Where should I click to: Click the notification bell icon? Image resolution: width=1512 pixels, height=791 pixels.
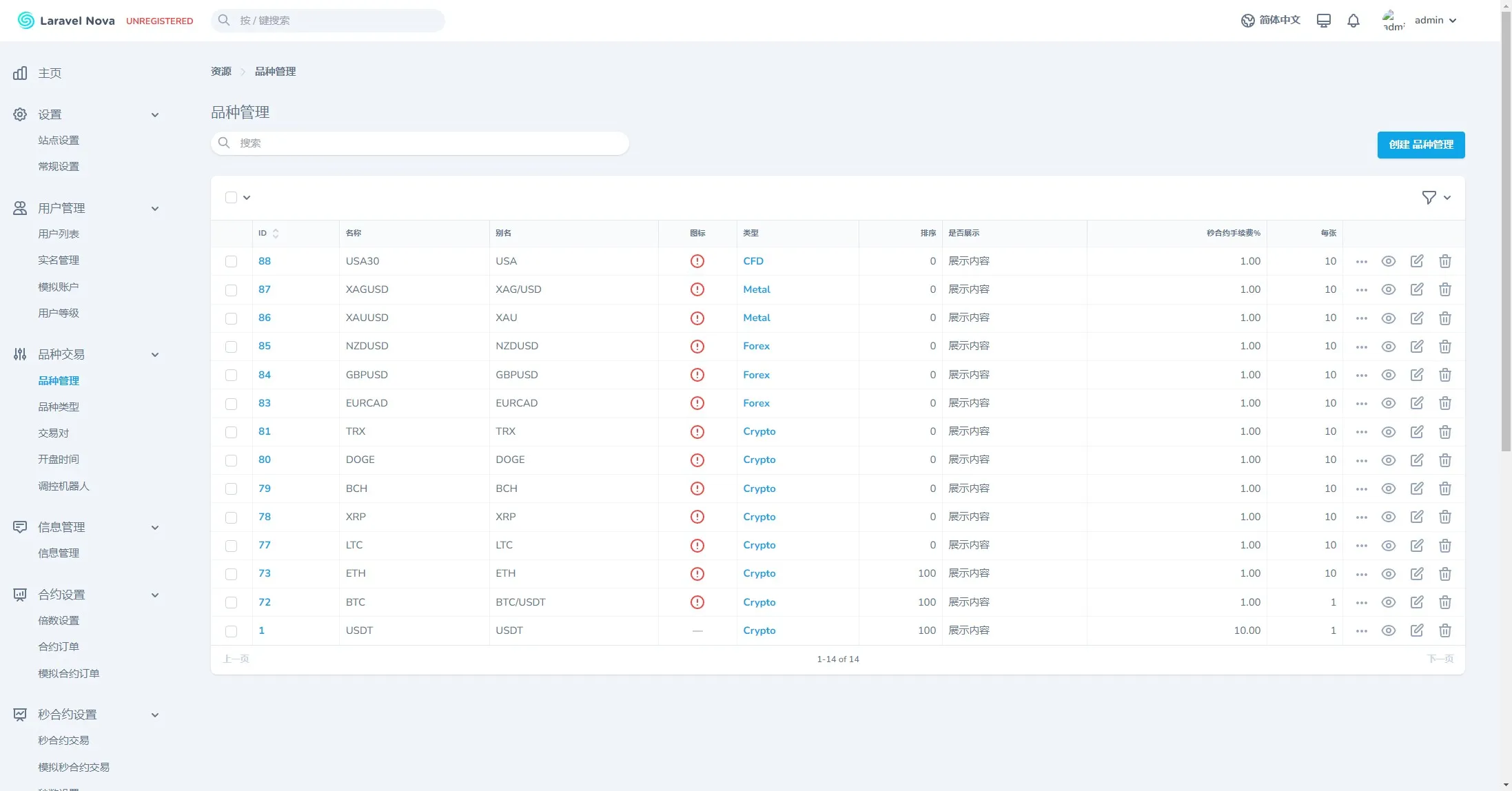(1353, 21)
